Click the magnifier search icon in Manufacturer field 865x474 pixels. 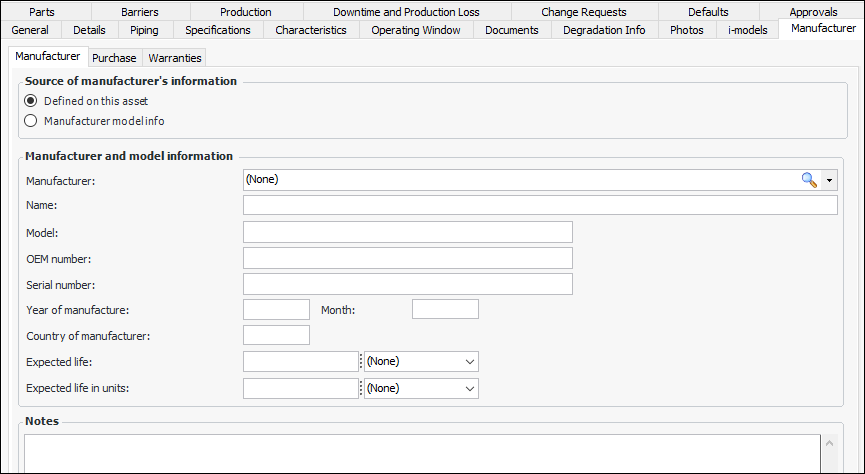[x=809, y=180]
